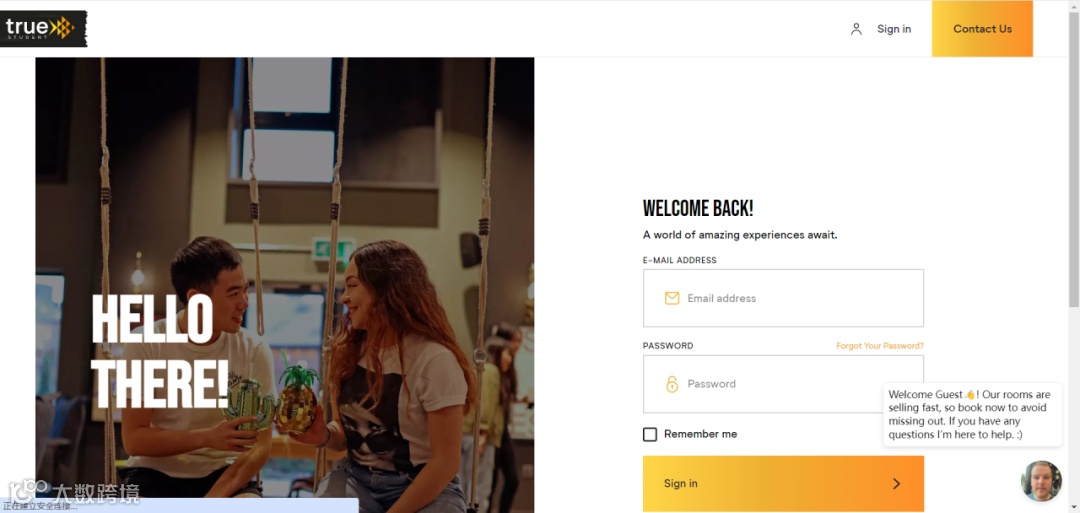Click the watermark logo at bottom left

click(74, 492)
